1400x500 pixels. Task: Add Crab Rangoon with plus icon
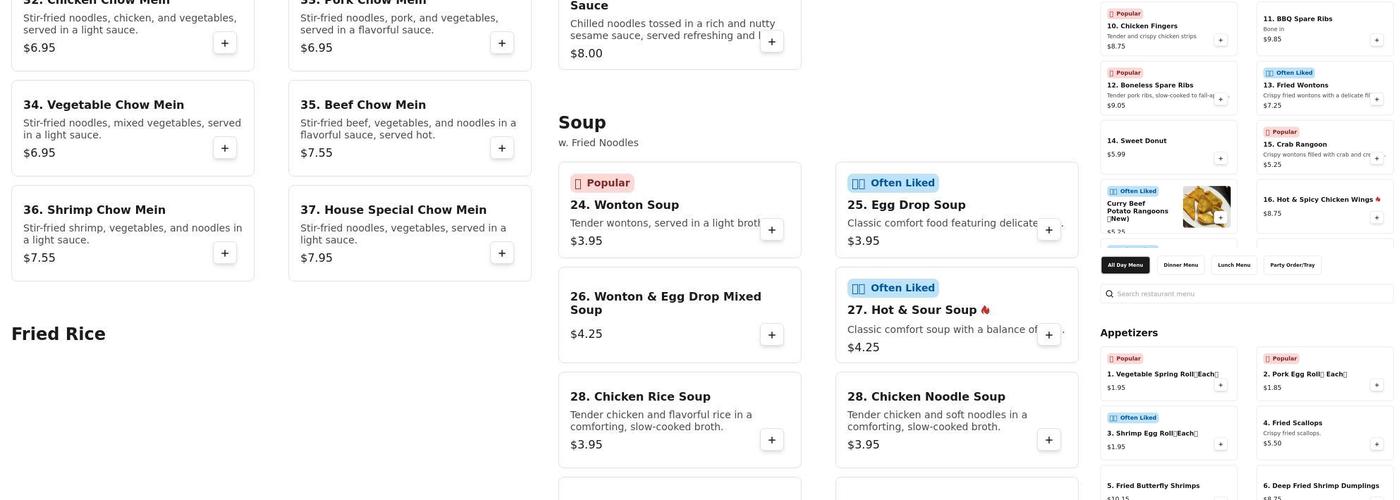pos(1376,158)
